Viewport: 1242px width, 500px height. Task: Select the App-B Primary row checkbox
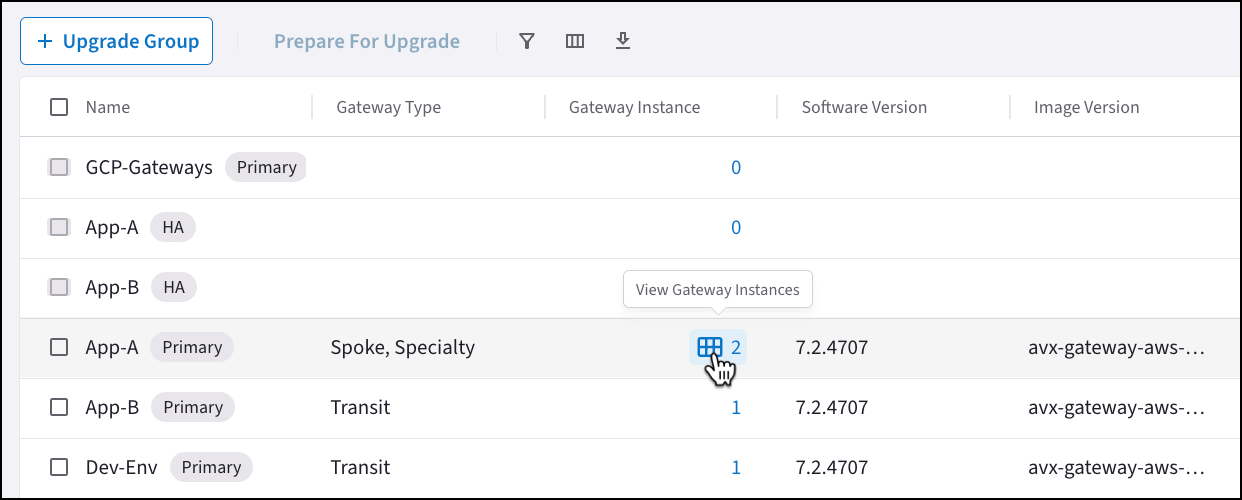pos(59,407)
